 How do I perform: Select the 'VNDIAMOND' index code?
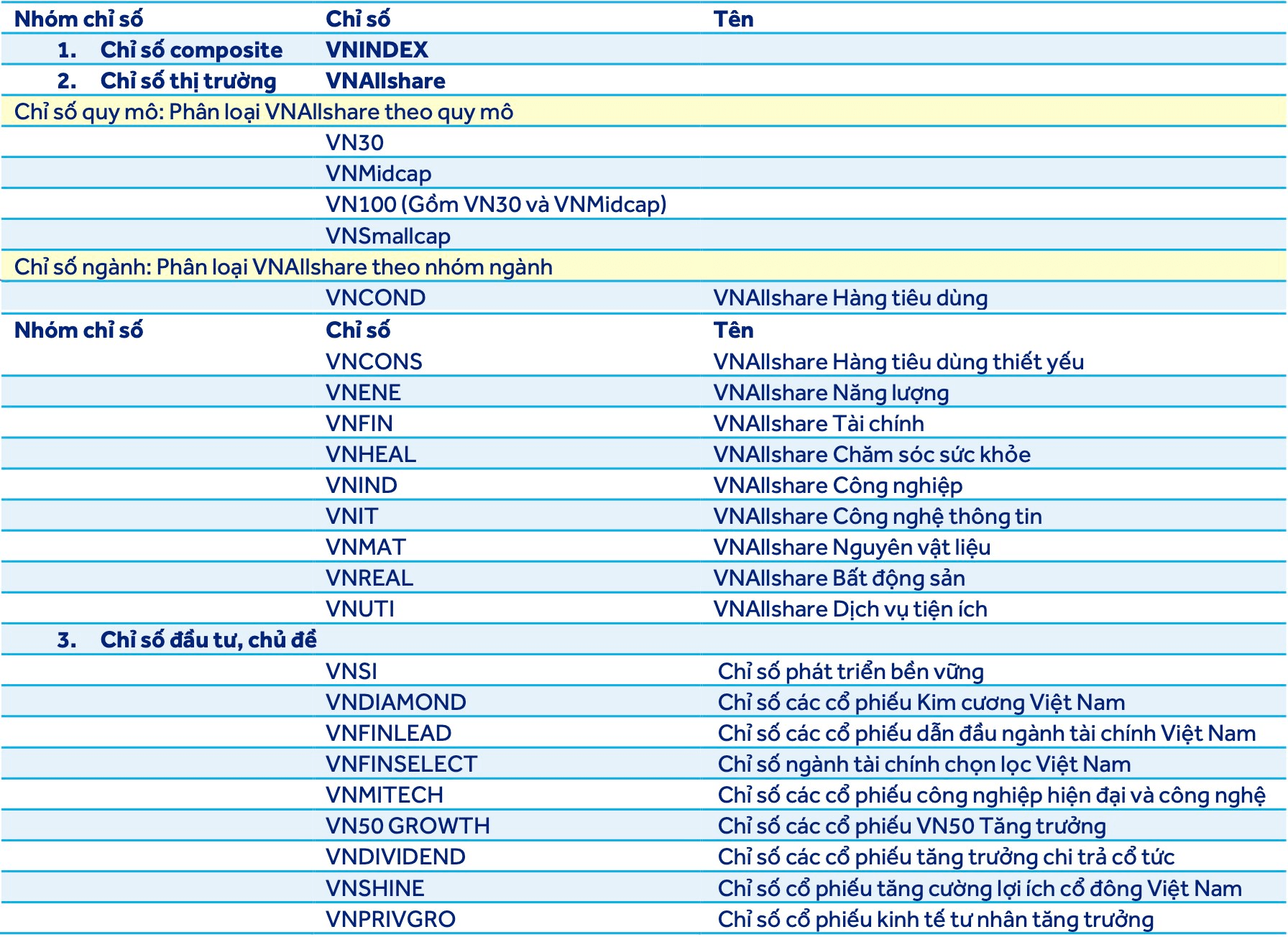point(396,702)
